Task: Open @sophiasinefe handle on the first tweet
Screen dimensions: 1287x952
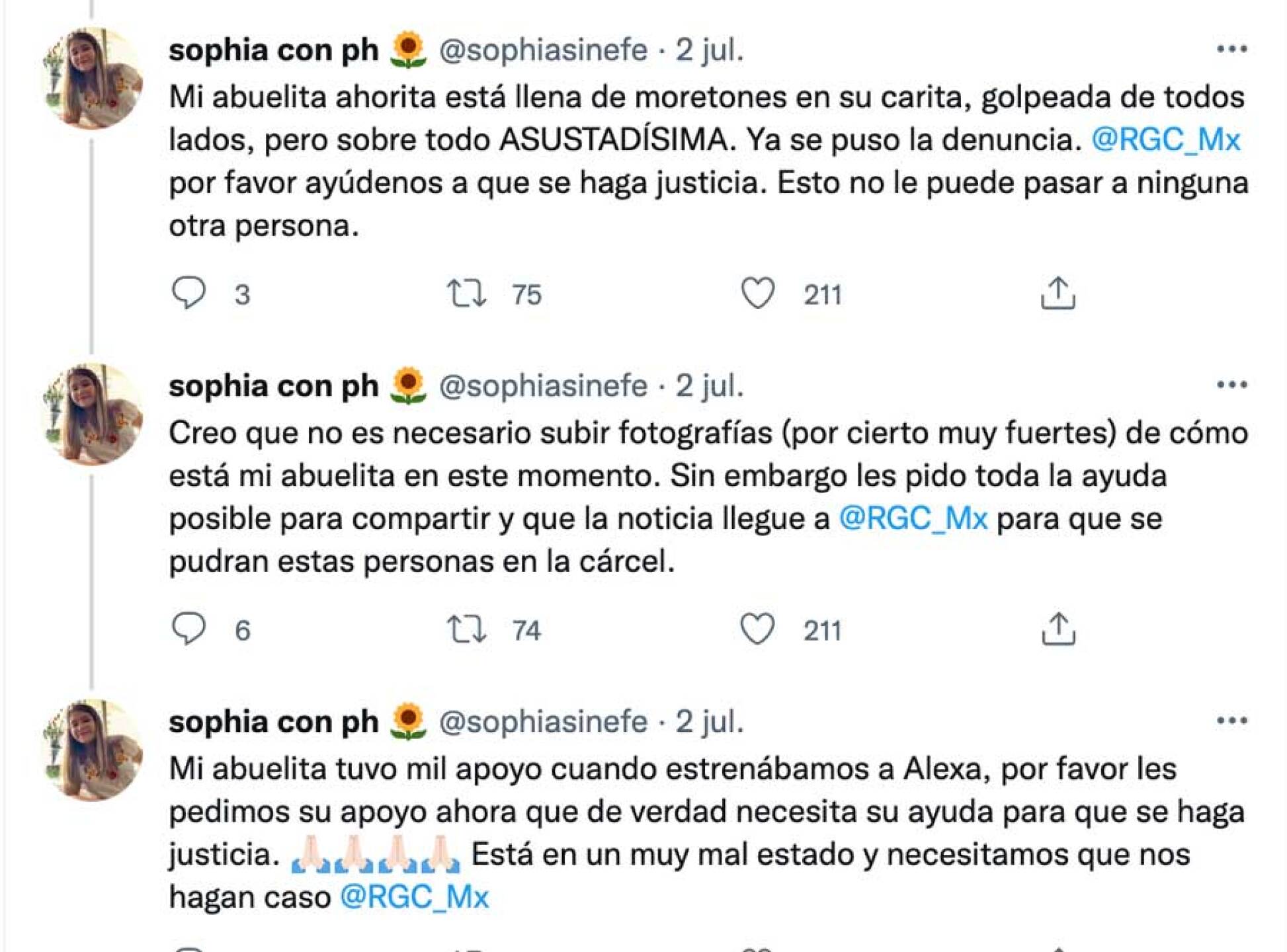Action: click(543, 50)
